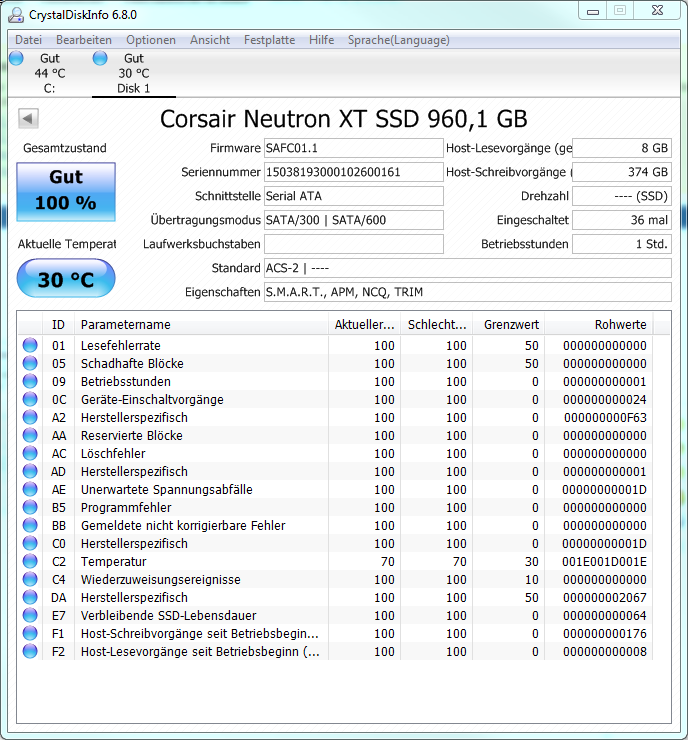Click the Seriennummer field
The width and height of the screenshot is (688, 740).
353,172
